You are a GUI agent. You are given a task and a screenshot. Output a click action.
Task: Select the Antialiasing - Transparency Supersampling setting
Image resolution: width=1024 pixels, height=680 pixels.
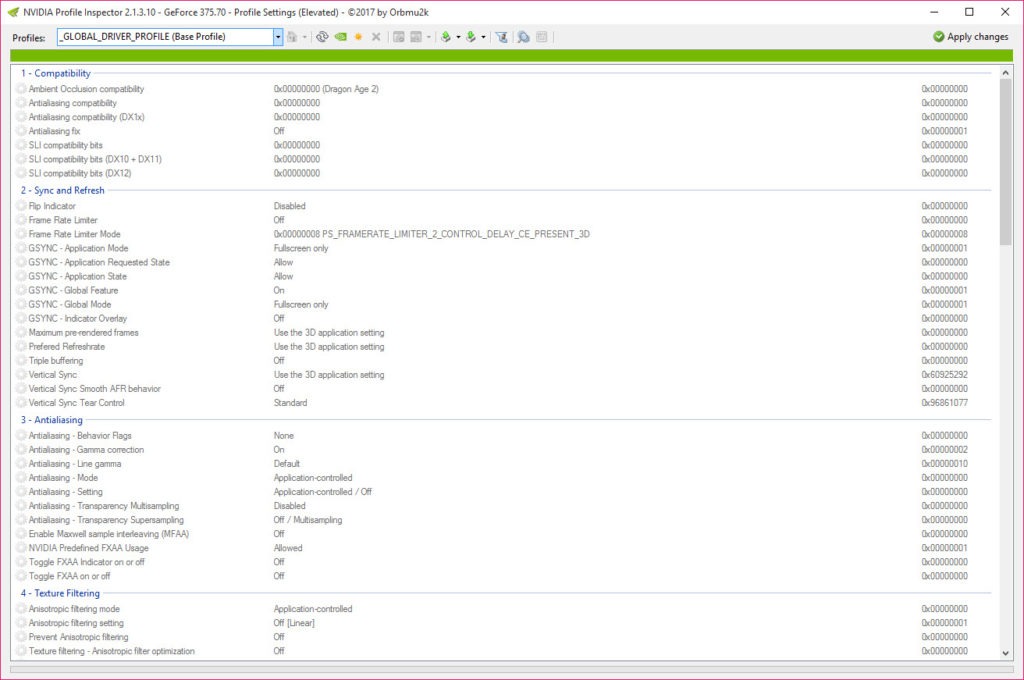[106, 520]
